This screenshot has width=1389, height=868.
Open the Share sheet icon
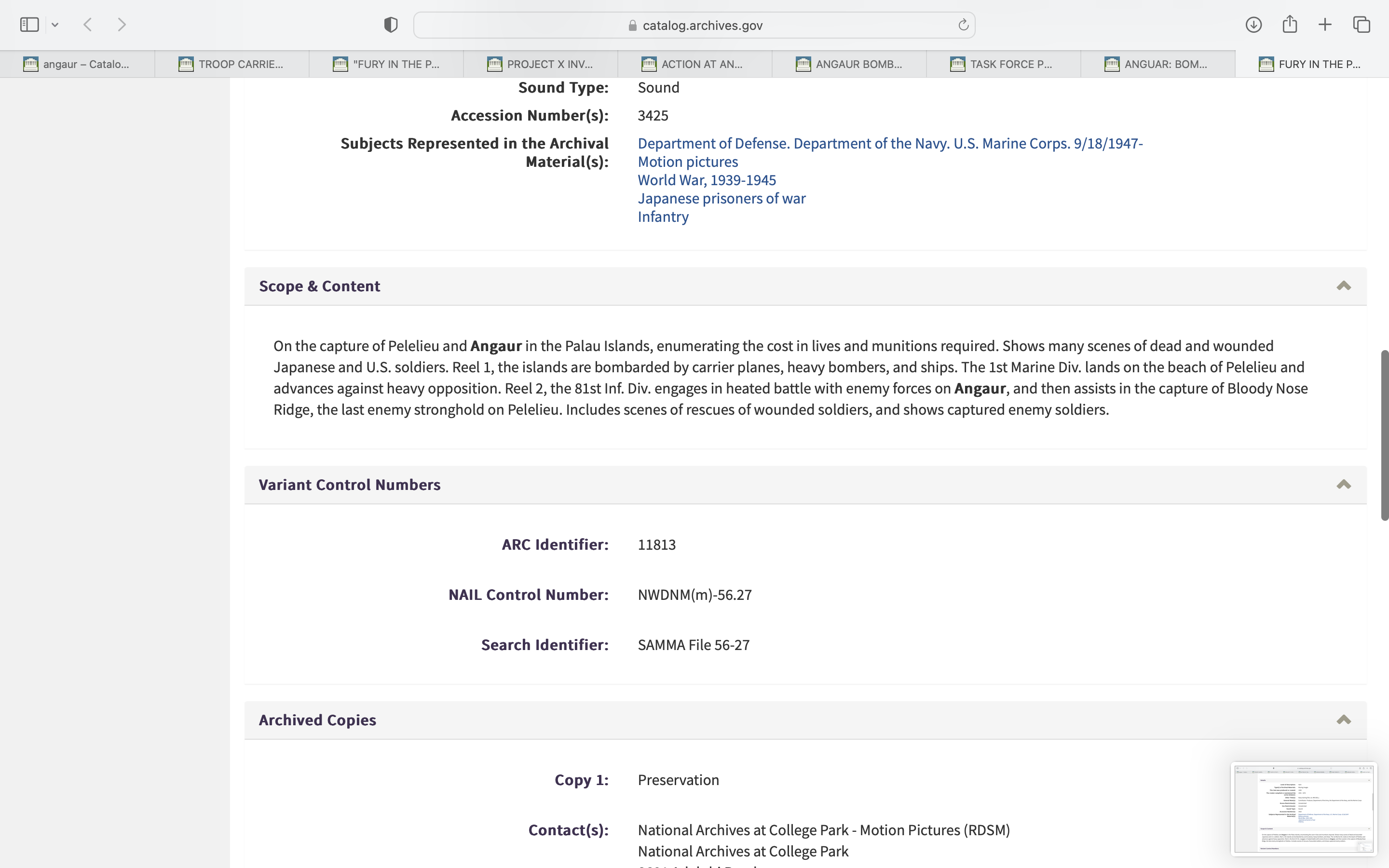coord(1290,25)
